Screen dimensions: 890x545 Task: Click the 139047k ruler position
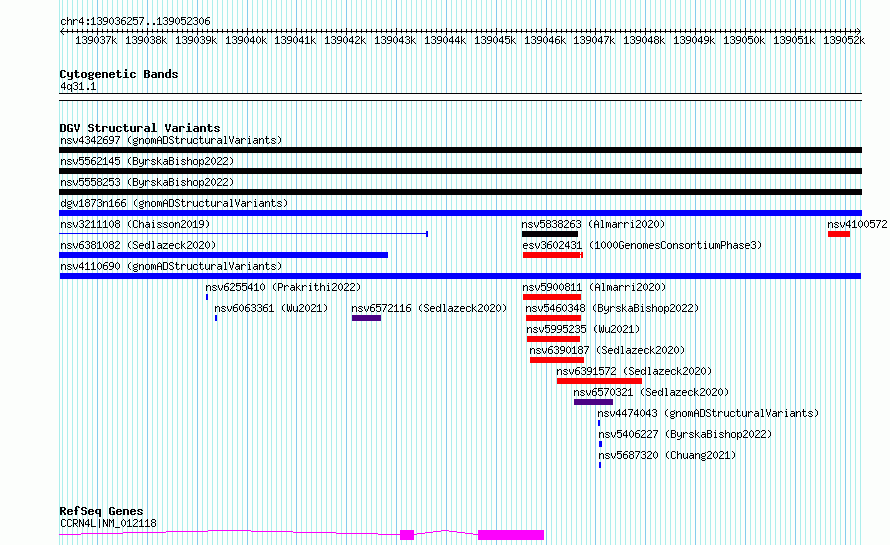click(594, 40)
